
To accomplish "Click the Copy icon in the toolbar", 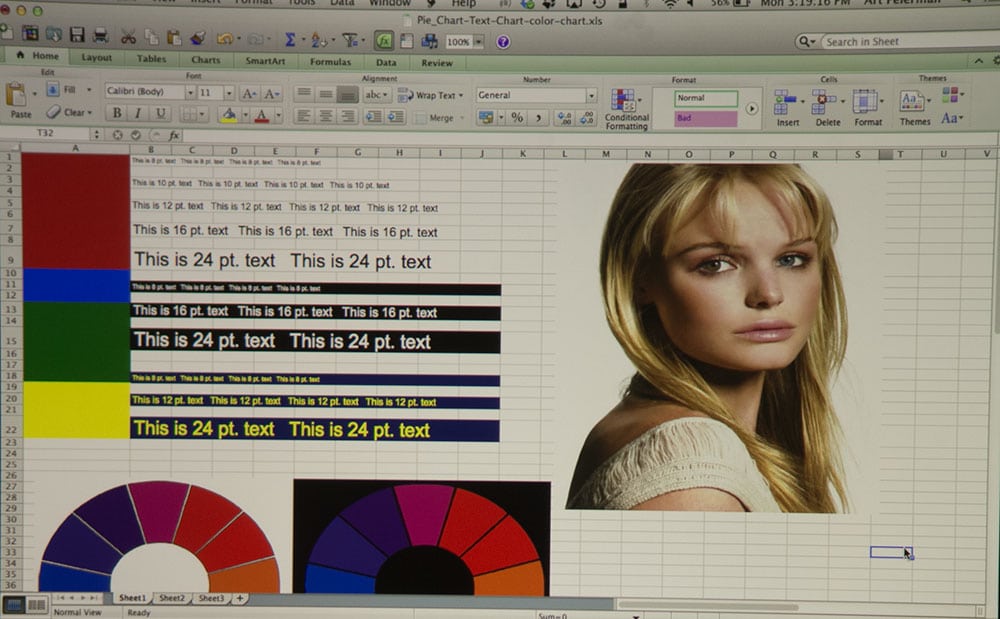I will (151, 37).
